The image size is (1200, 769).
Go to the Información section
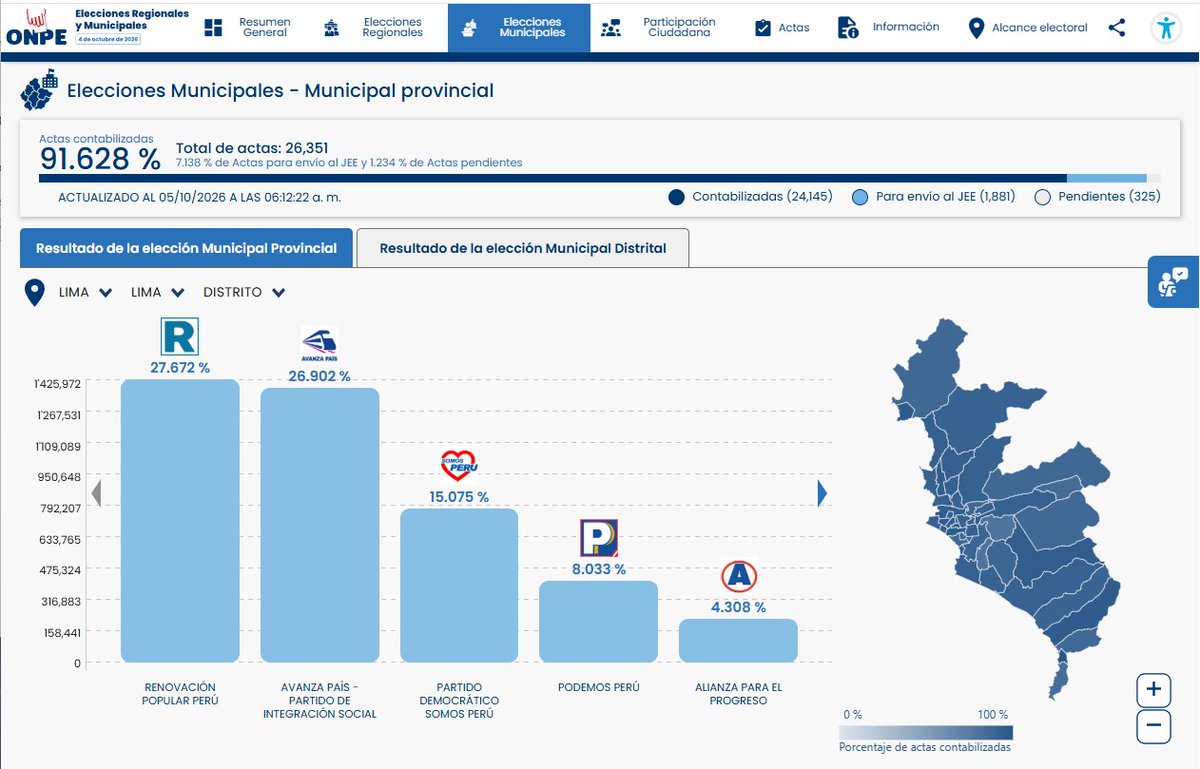click(x=888, y=28)
